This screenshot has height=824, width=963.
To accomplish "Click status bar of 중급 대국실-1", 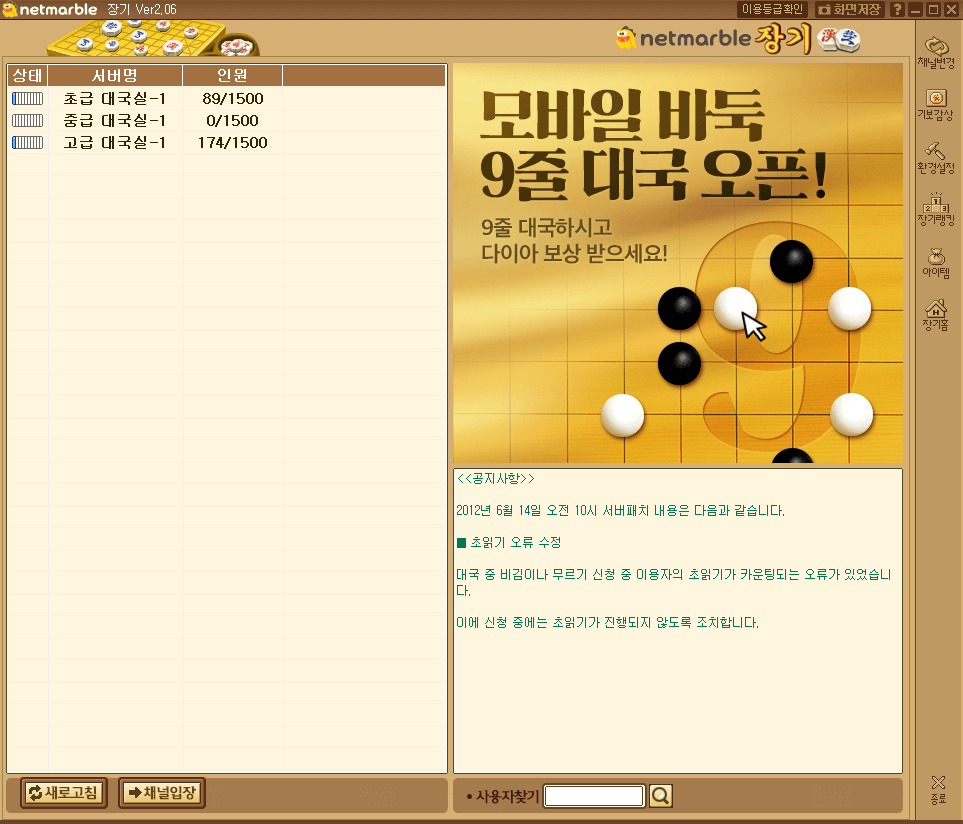I will (28, 120).
